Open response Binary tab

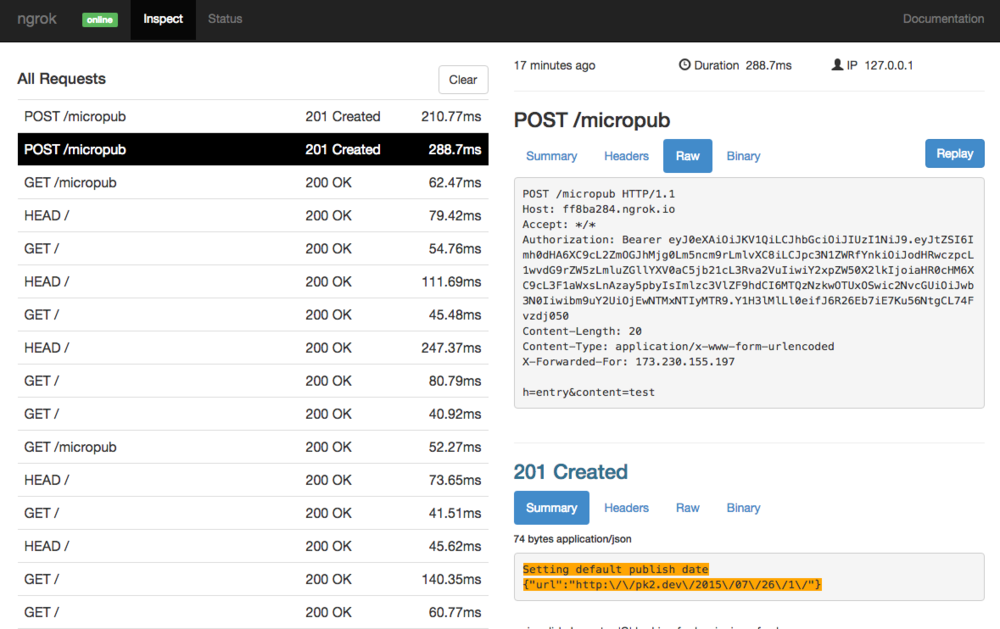point(744,508)
